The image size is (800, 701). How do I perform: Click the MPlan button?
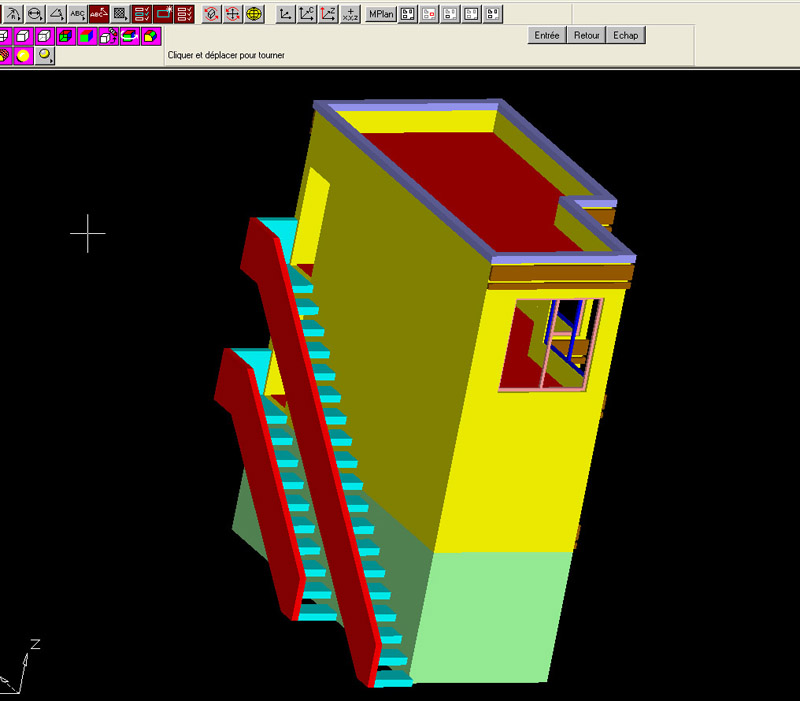click(x=381, y=14)
